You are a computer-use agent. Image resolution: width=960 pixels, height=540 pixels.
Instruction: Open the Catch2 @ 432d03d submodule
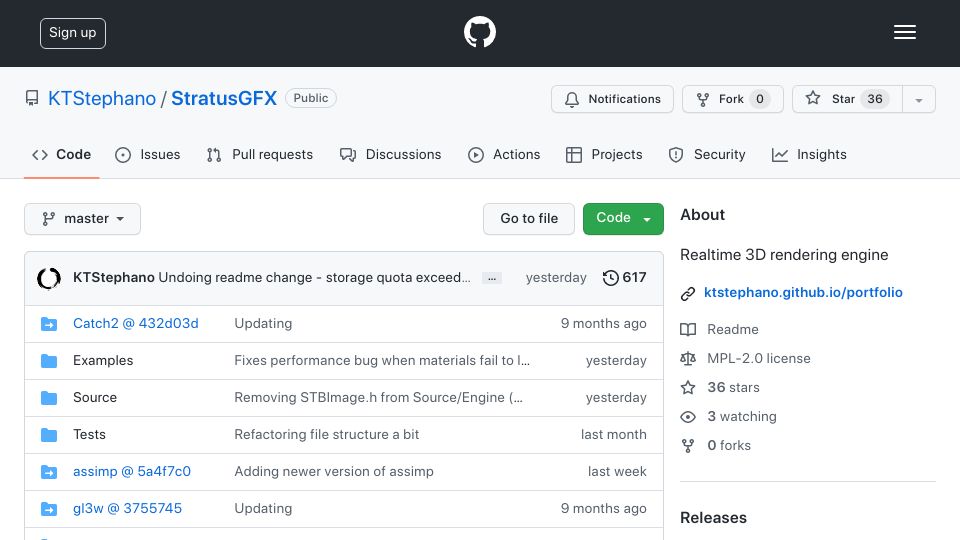click(x=135, y=323)
